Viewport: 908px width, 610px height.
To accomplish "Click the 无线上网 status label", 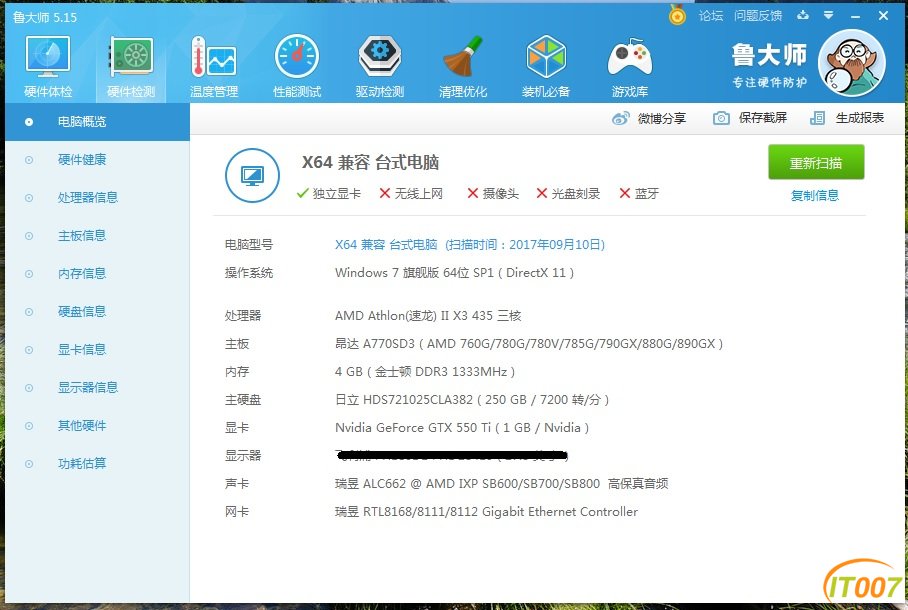I will point(411,193).
